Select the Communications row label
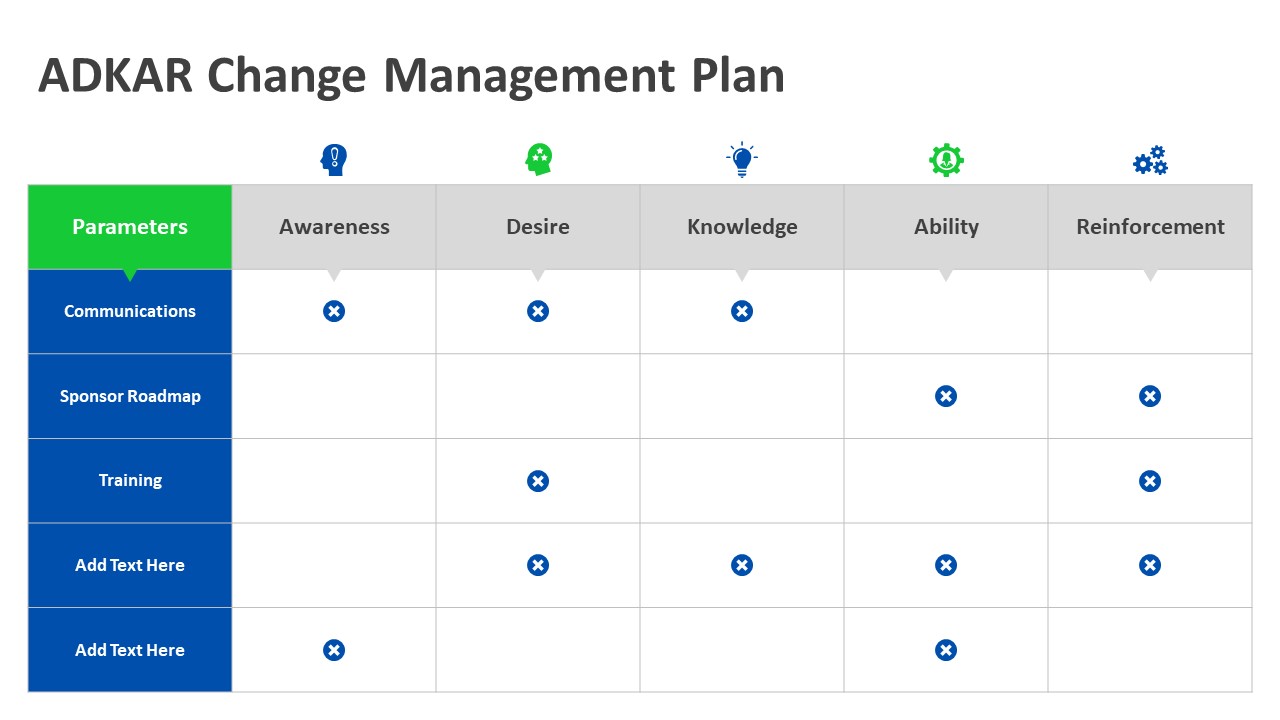This screenshot has width=1280, height=720. coord(130,311)
